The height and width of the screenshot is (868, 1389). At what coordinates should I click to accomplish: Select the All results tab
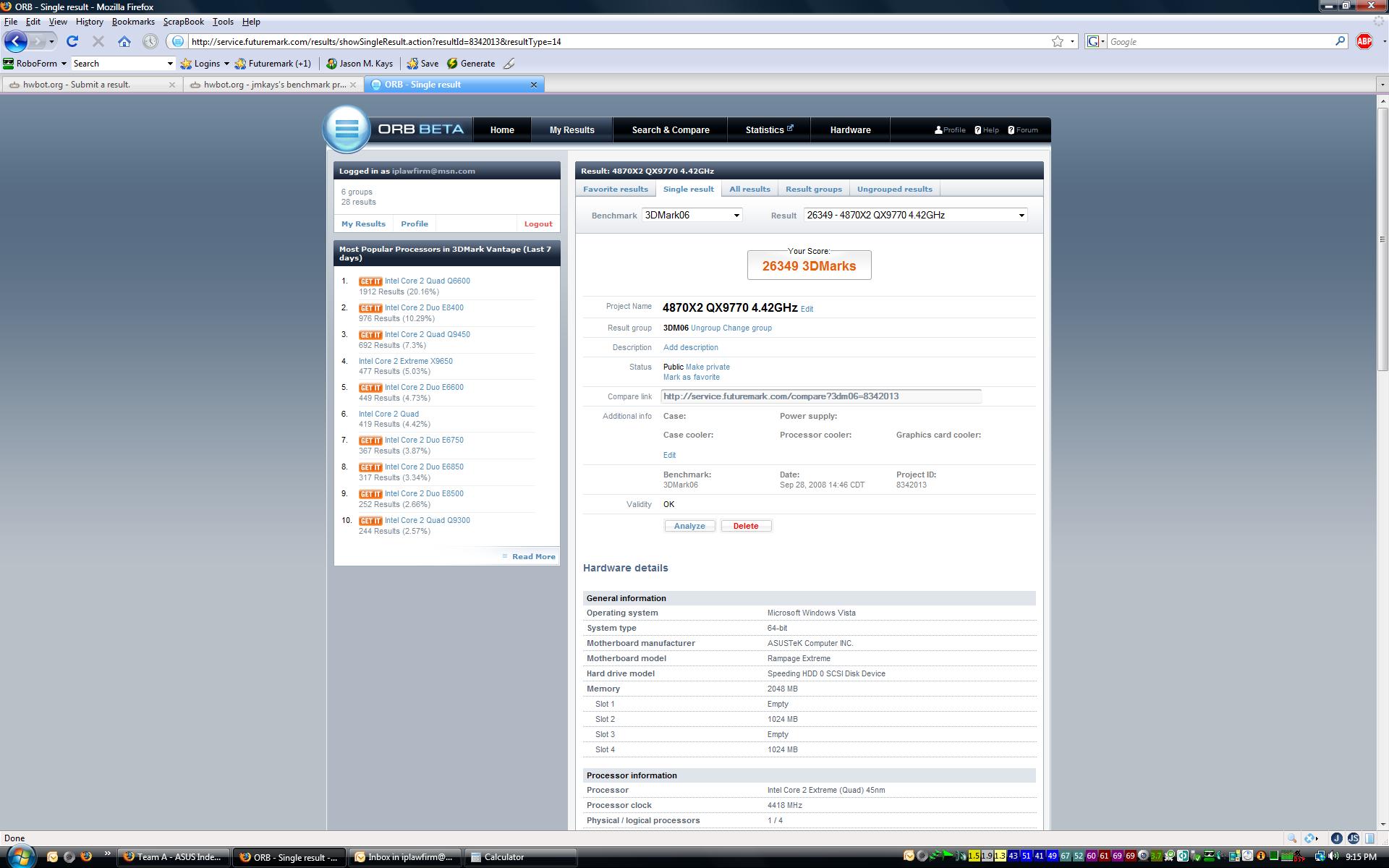click(749, 189)
